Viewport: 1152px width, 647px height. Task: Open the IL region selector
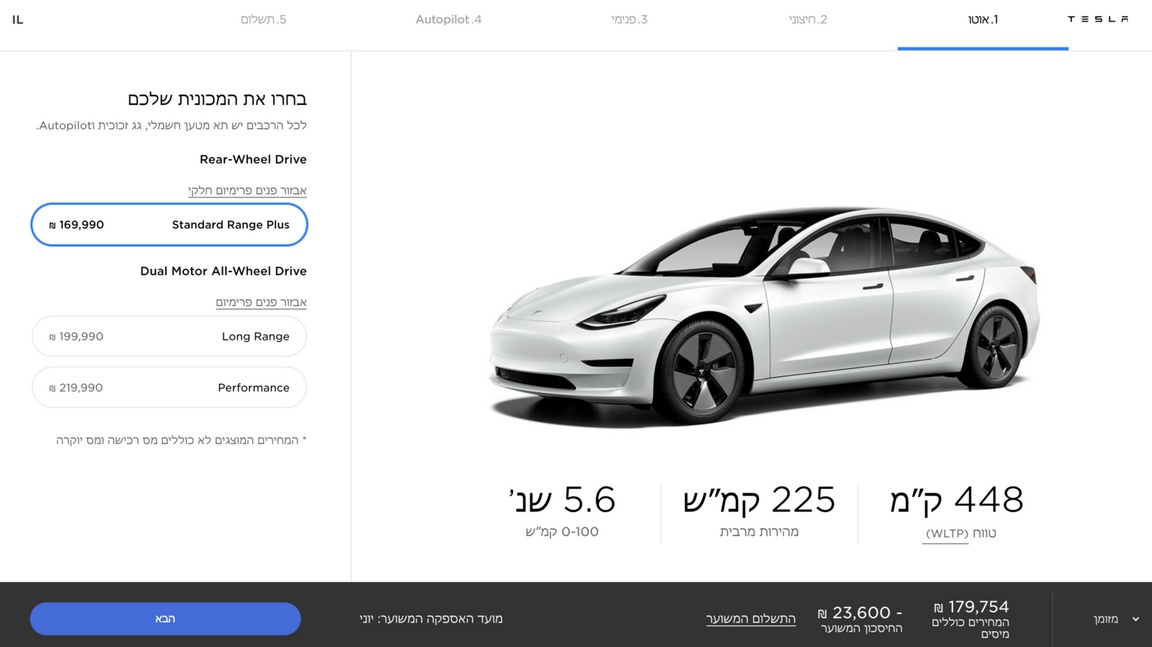tap(18, 20)
